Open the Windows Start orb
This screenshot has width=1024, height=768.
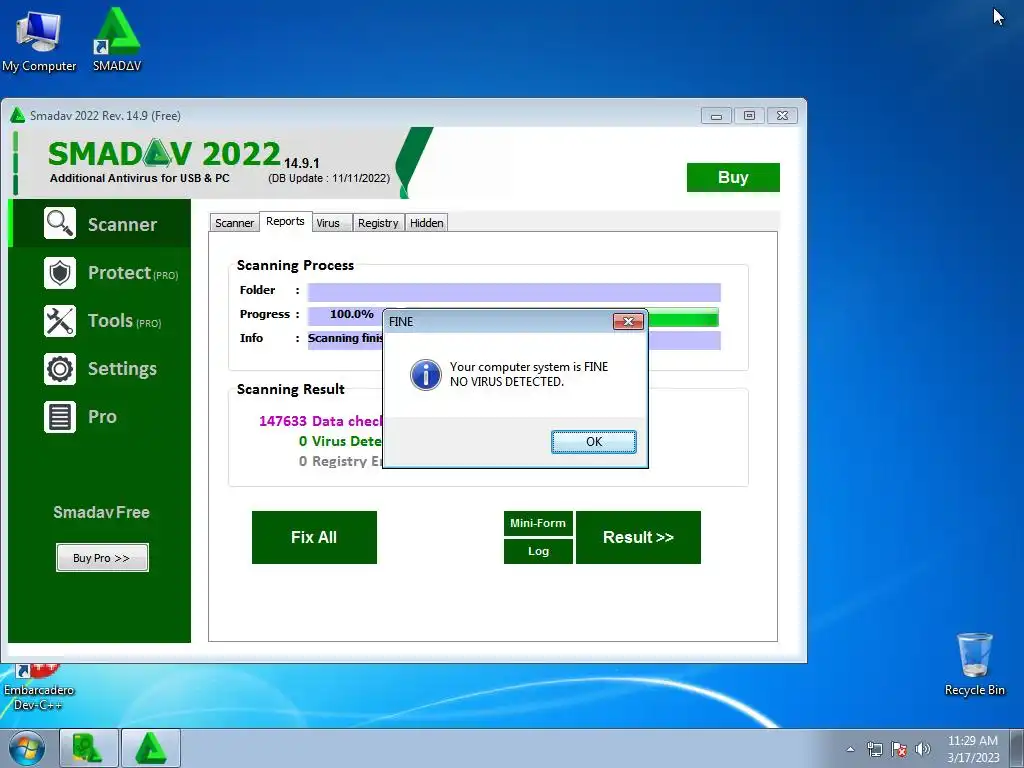tap(27, 748)
